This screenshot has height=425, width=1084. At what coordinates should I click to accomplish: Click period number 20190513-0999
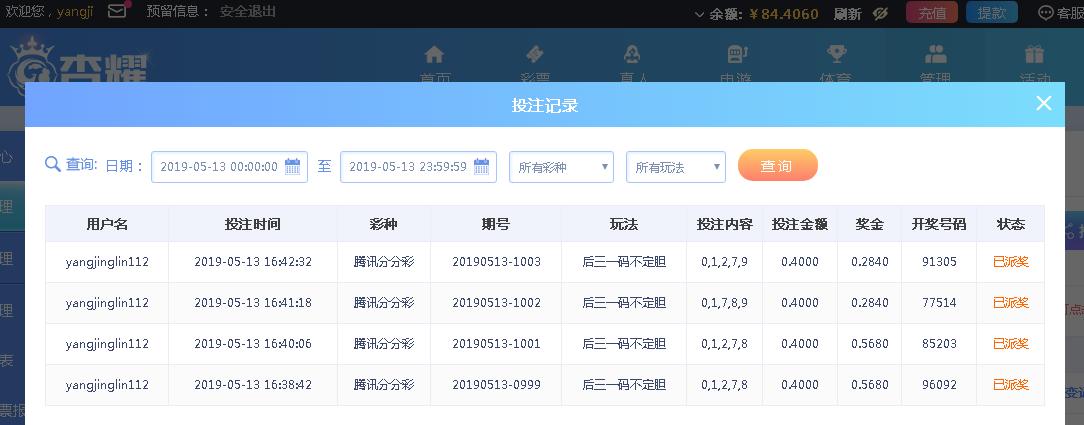pyautogui.click(x=496, y=385)
